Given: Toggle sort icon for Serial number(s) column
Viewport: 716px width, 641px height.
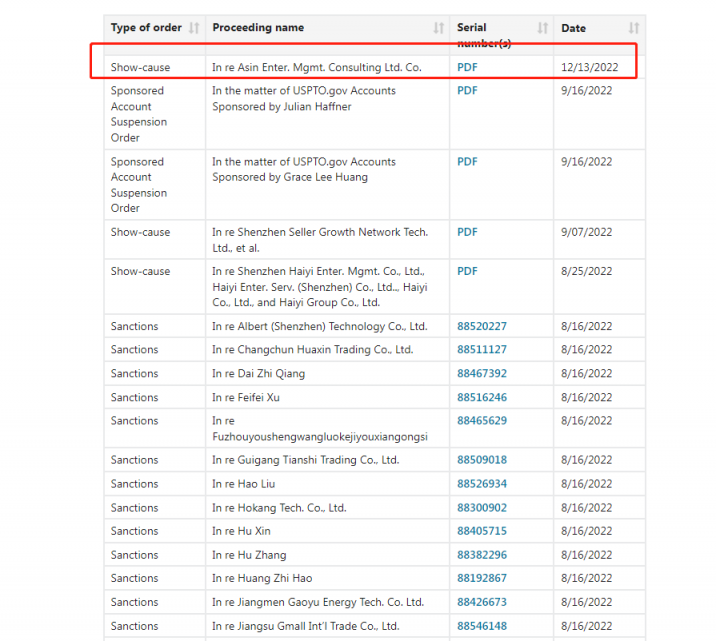Looking at the screenshot, I should point(543,28).
